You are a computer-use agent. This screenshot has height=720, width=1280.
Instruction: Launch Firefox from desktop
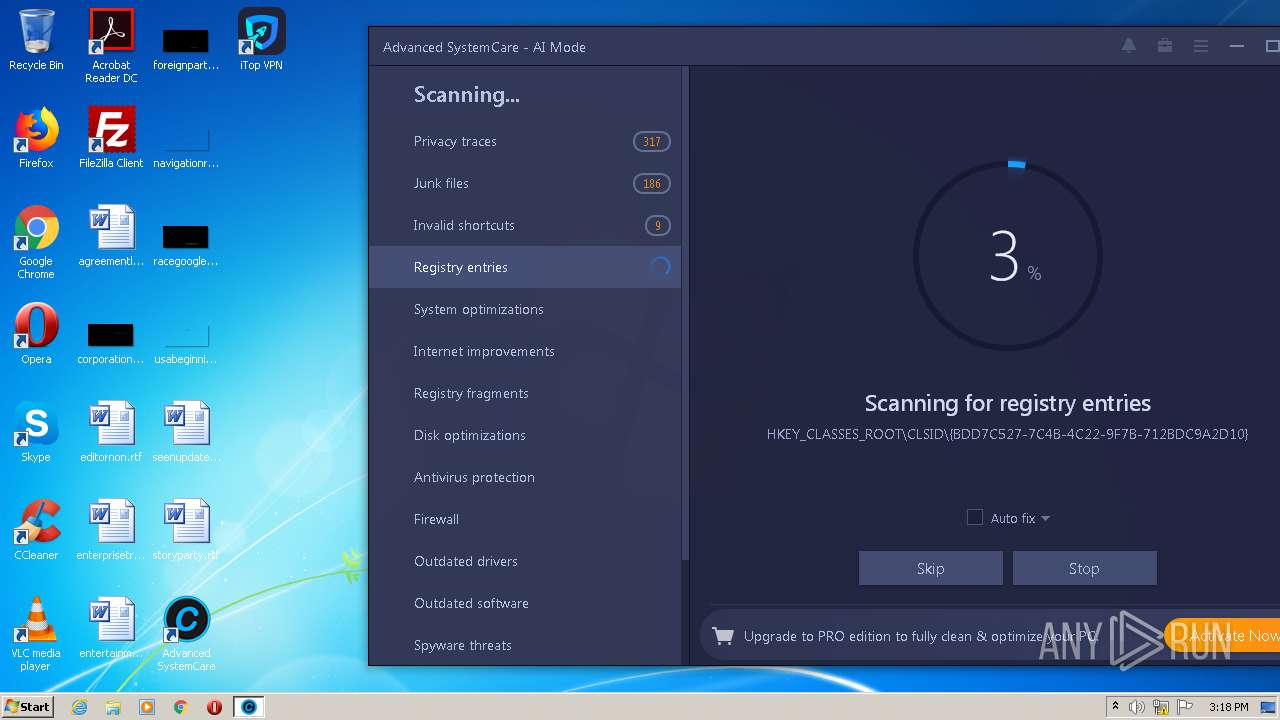(36, 138)
